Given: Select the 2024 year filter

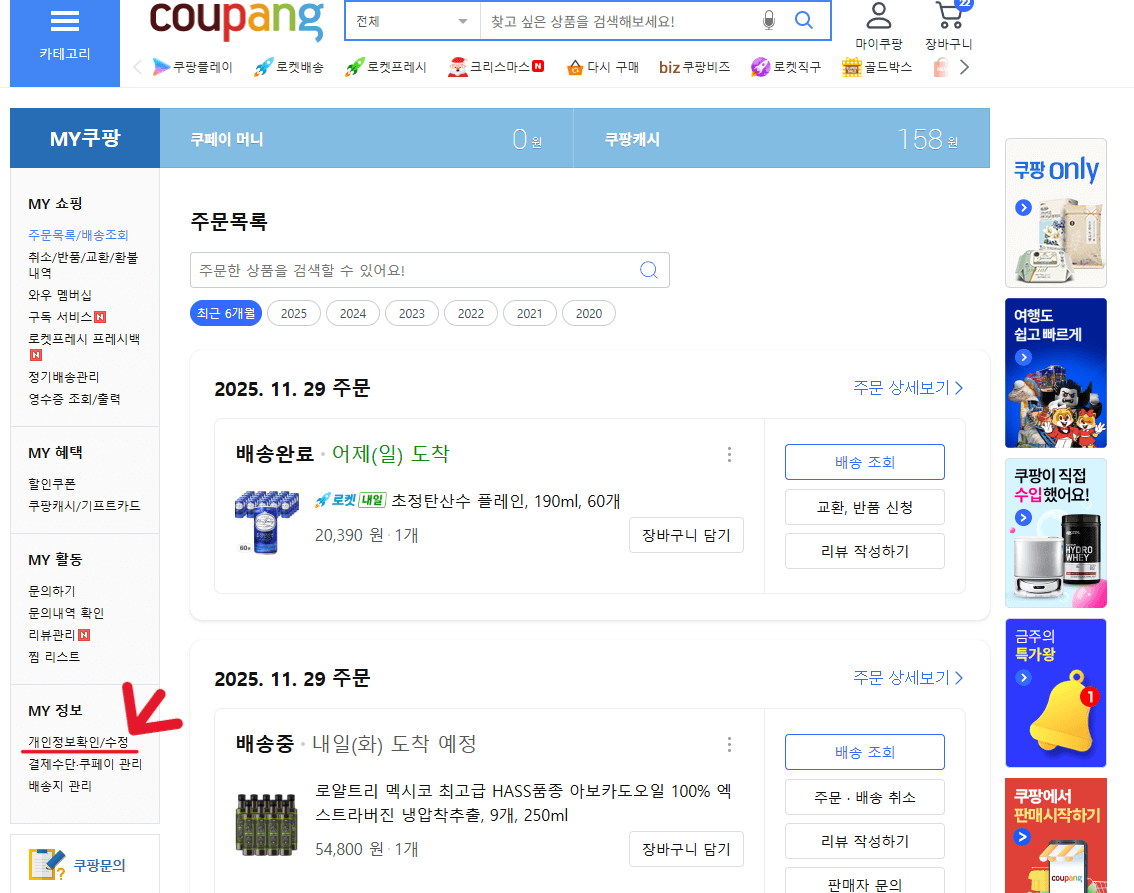Looking at the screenshot, I should 353,313.
